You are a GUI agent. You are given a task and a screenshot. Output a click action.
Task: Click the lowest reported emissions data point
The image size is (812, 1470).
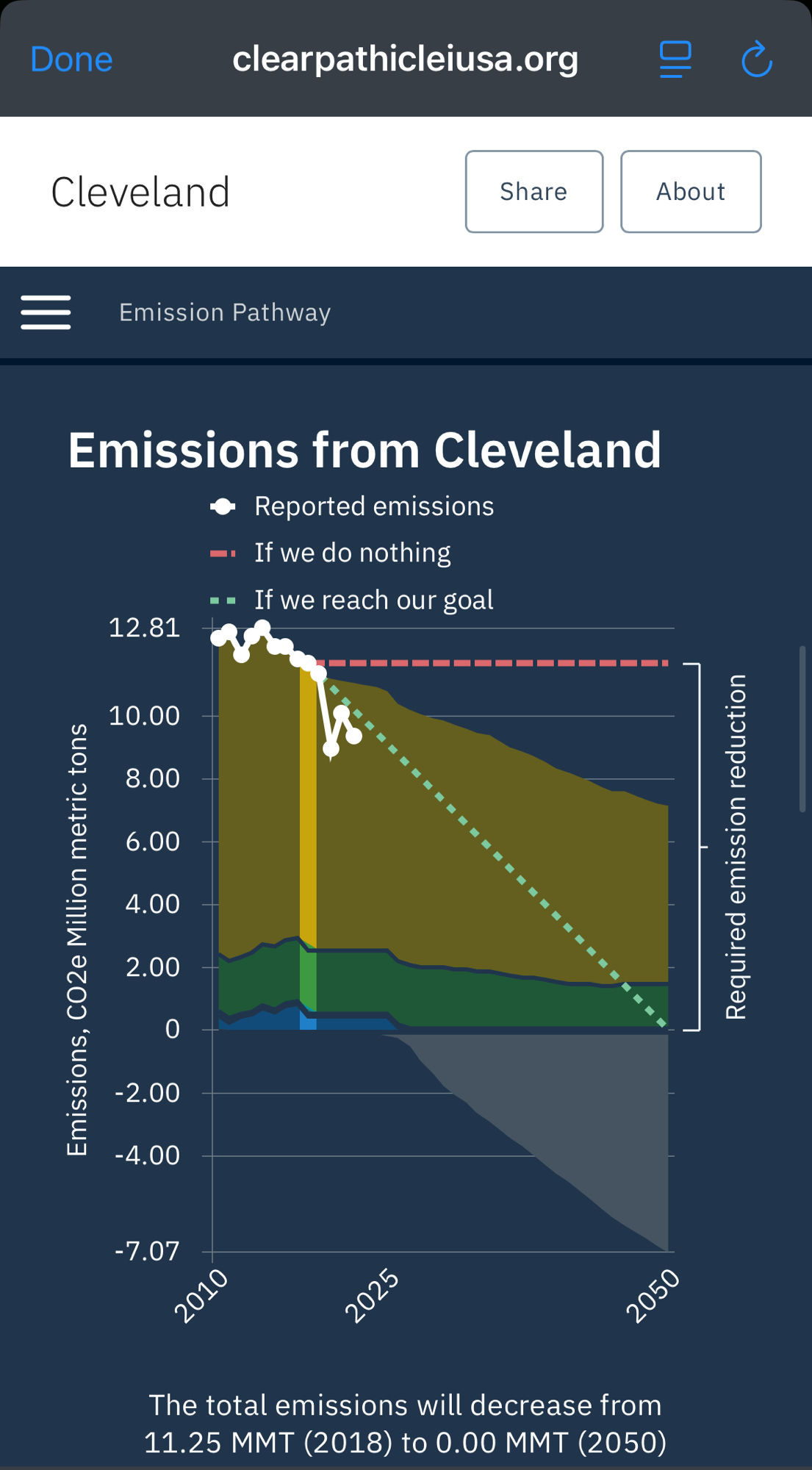point(331,749)
